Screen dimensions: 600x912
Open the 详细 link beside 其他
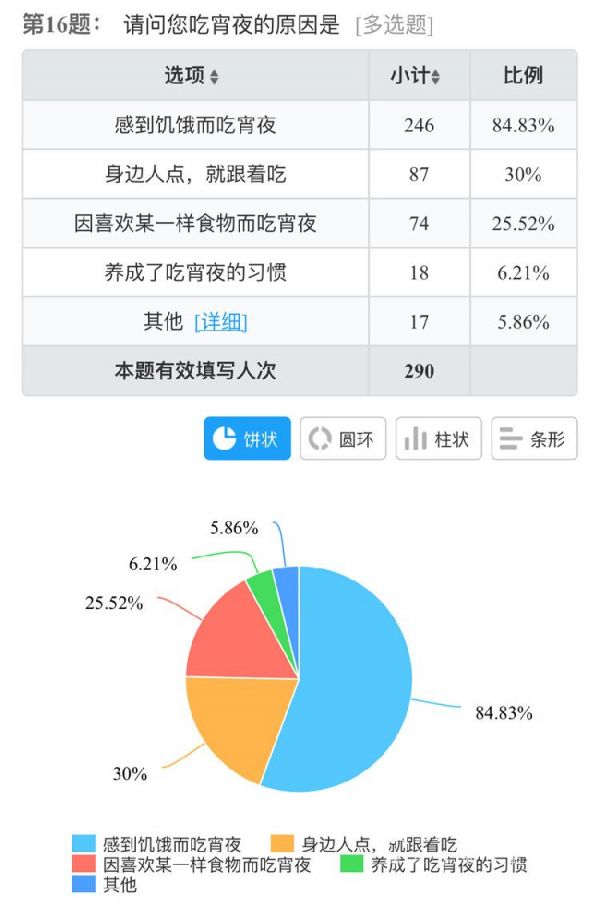tap(221, 322)
